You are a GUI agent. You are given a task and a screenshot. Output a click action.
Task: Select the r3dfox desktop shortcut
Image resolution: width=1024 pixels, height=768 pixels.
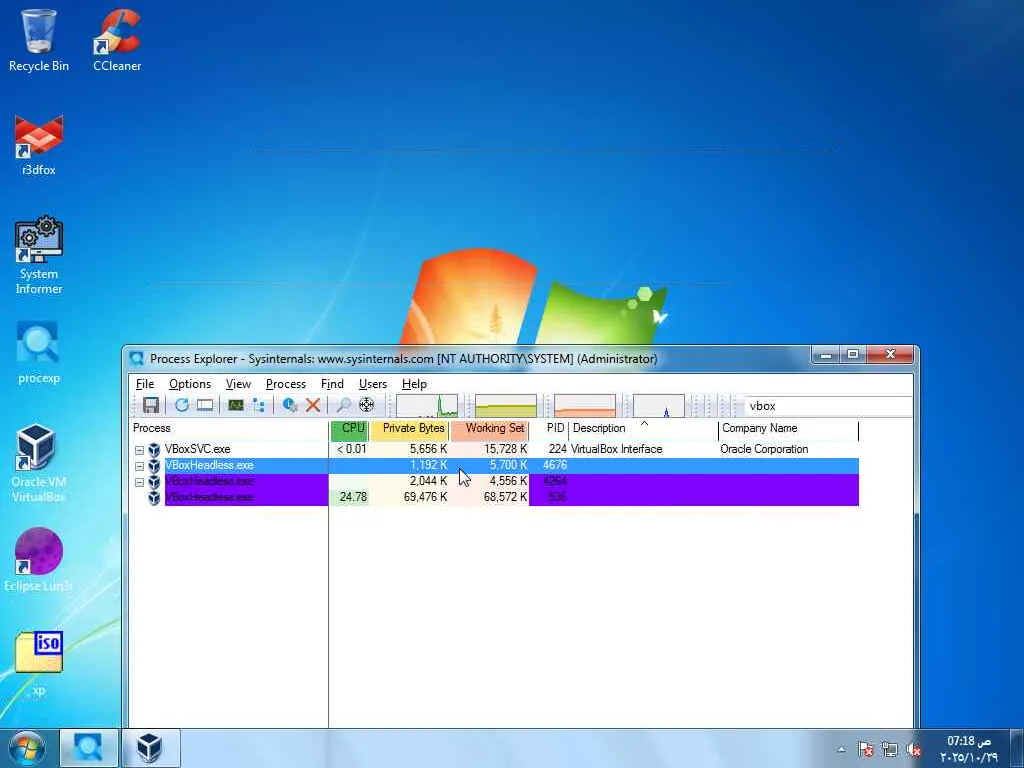tap(39, 145)
